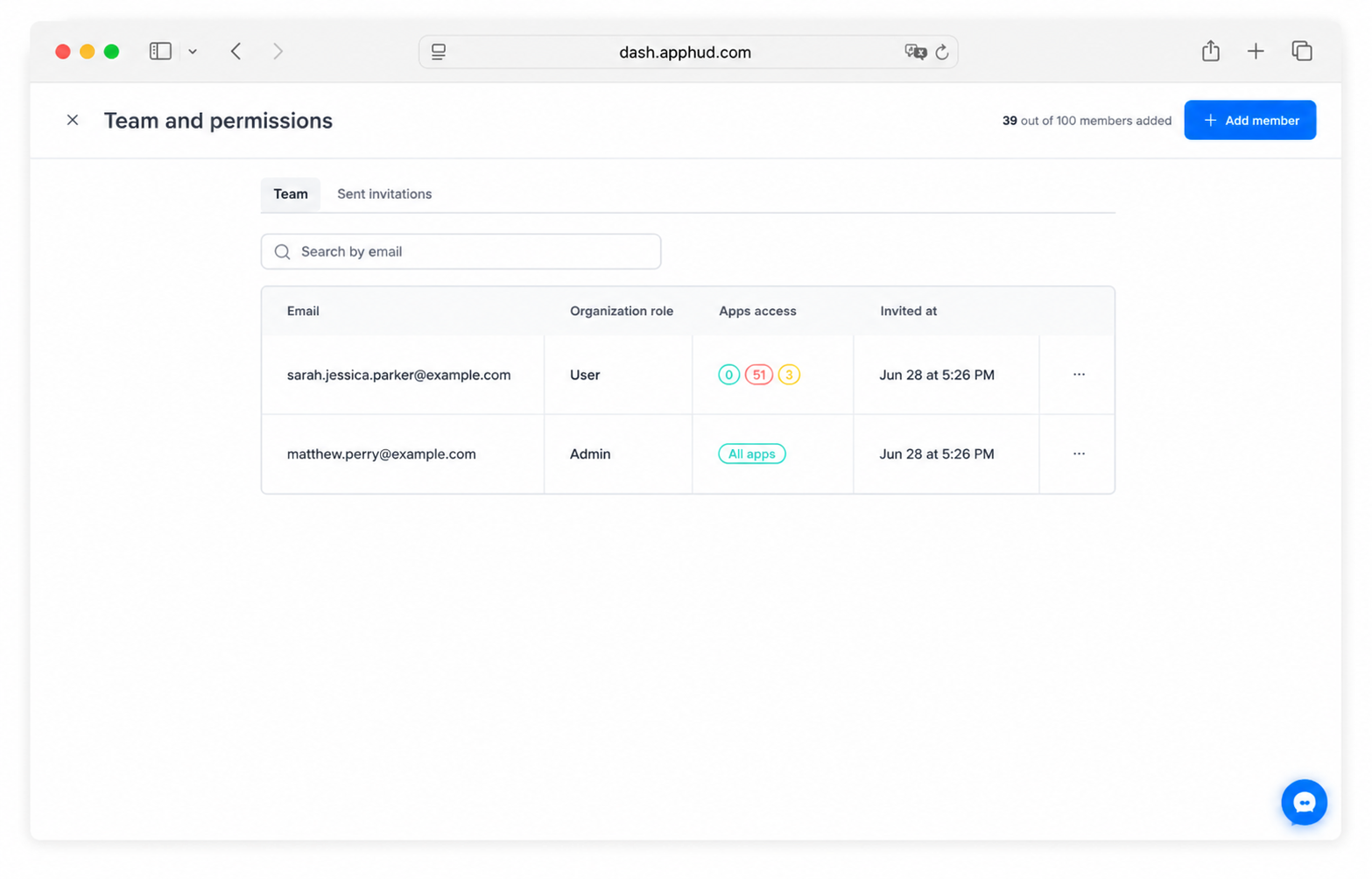Click the translate page icon
Image resolution: width=1372 pixels, height=879 pixels.
click(x=915, y=52)
